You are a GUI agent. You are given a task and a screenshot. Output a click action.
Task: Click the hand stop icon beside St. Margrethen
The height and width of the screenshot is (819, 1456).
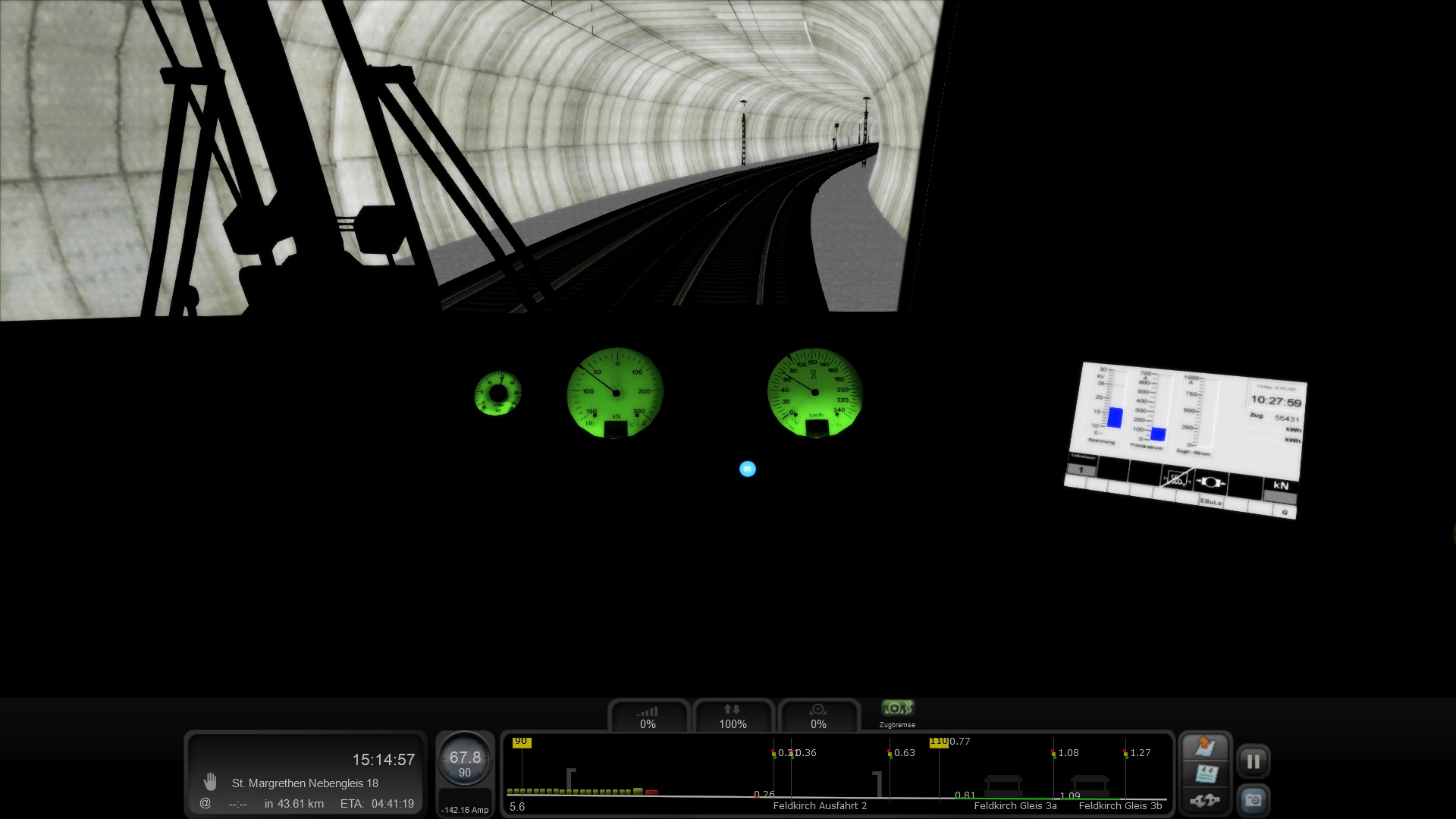tap(210, 782)
